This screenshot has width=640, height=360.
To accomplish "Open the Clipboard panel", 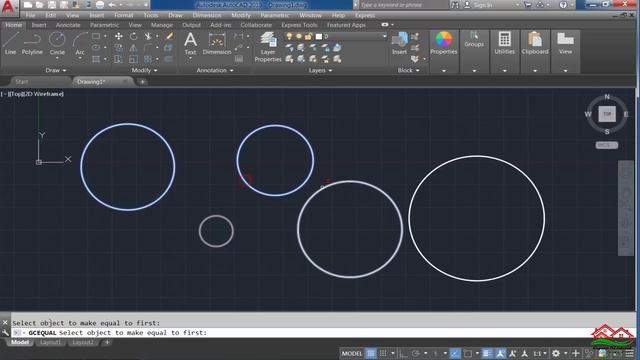I will point(535,43).
